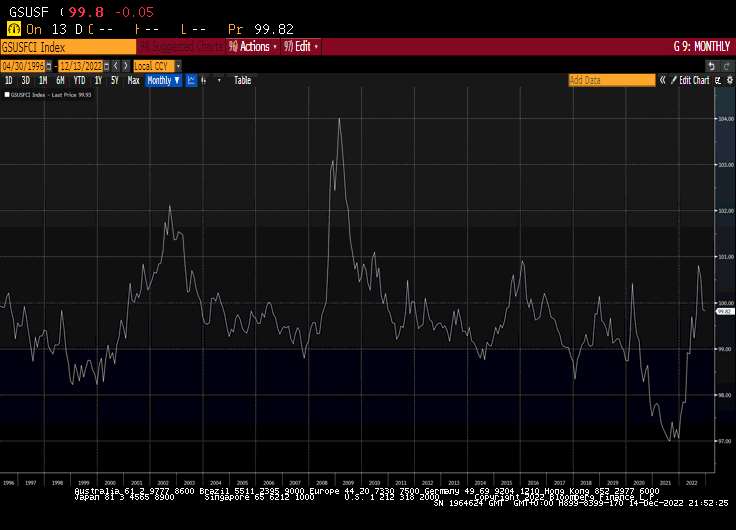Switch range to Max
Image resolution: width=736 pixels, height=530 pixels.
133,80
